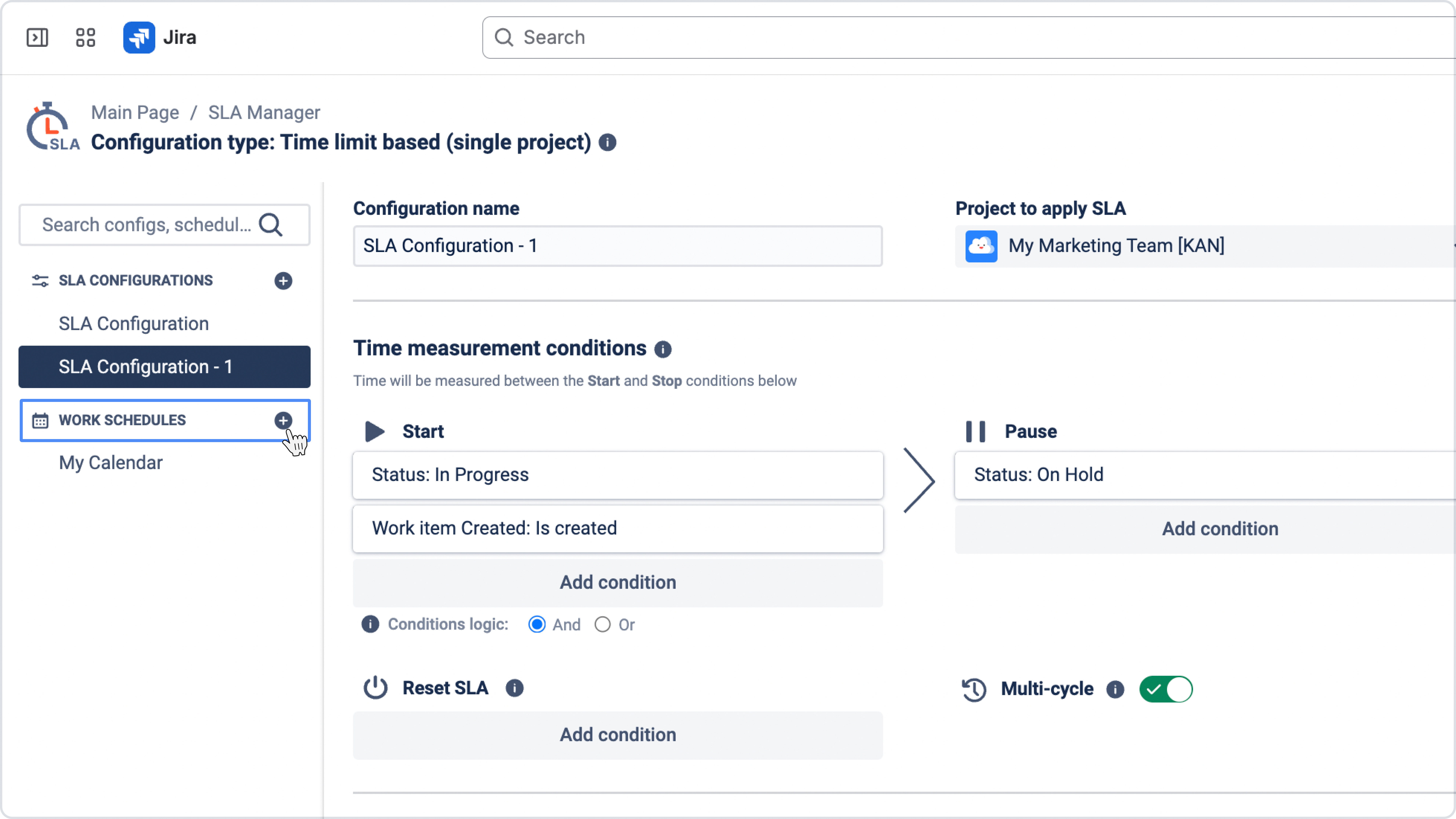The height and width of the screenshot is (819, 1456).
Task: Open the Project to apply SLA dropdown
Action: (1204, 246)
